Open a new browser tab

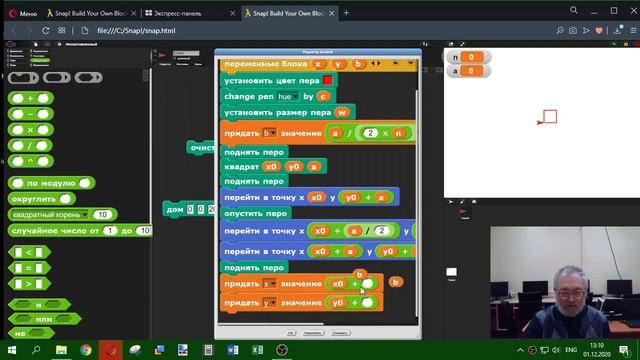tap(346, 13)
